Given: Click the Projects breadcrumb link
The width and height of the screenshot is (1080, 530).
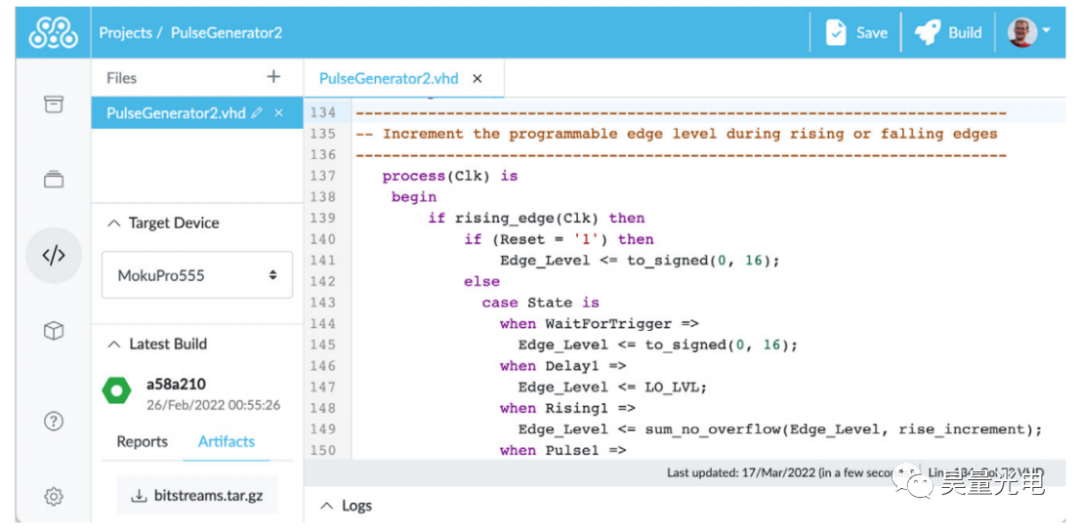Looking at the screenshot, I should (124, 32).
